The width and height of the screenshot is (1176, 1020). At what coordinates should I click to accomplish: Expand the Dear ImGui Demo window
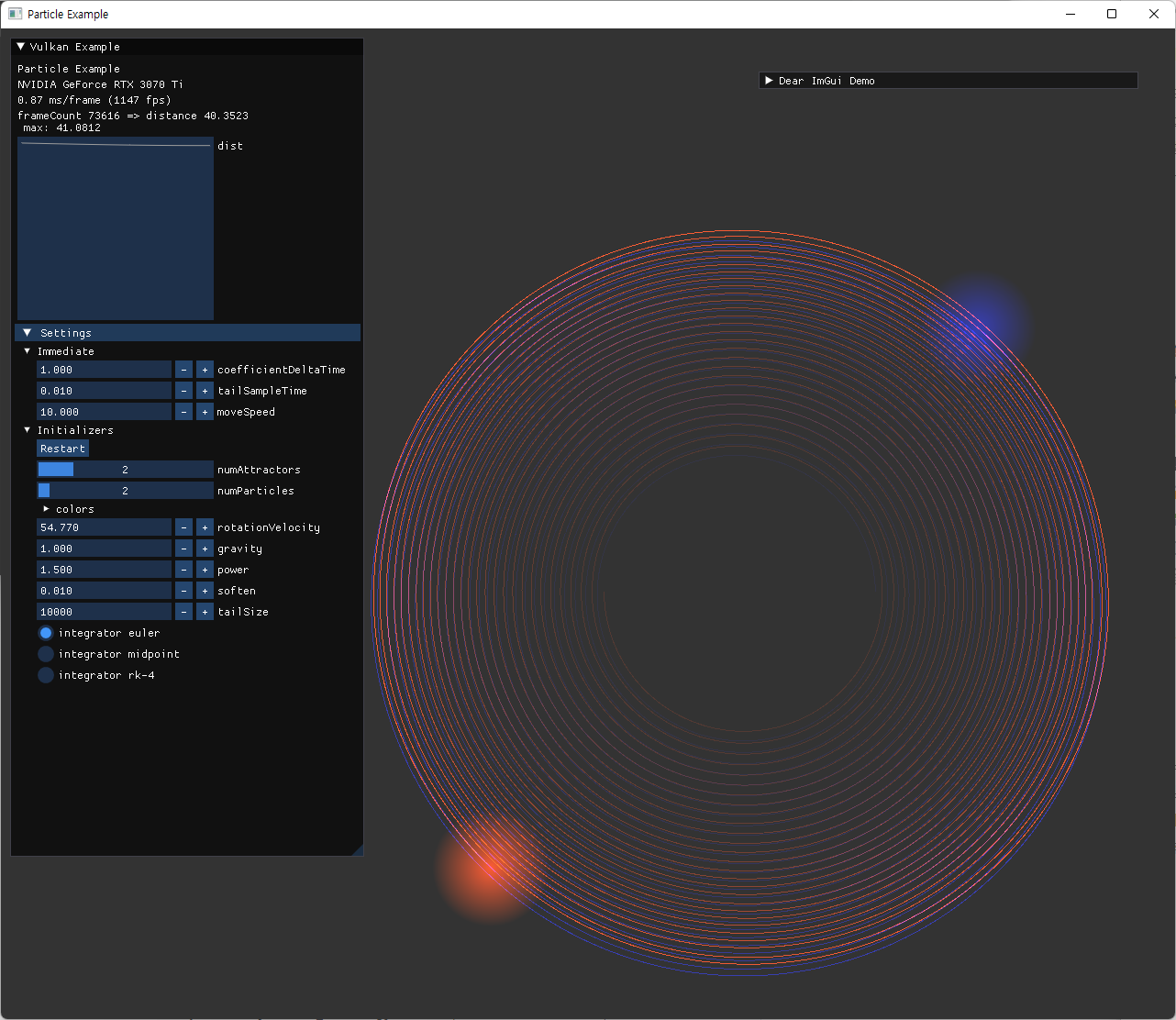tap(769, 81)
